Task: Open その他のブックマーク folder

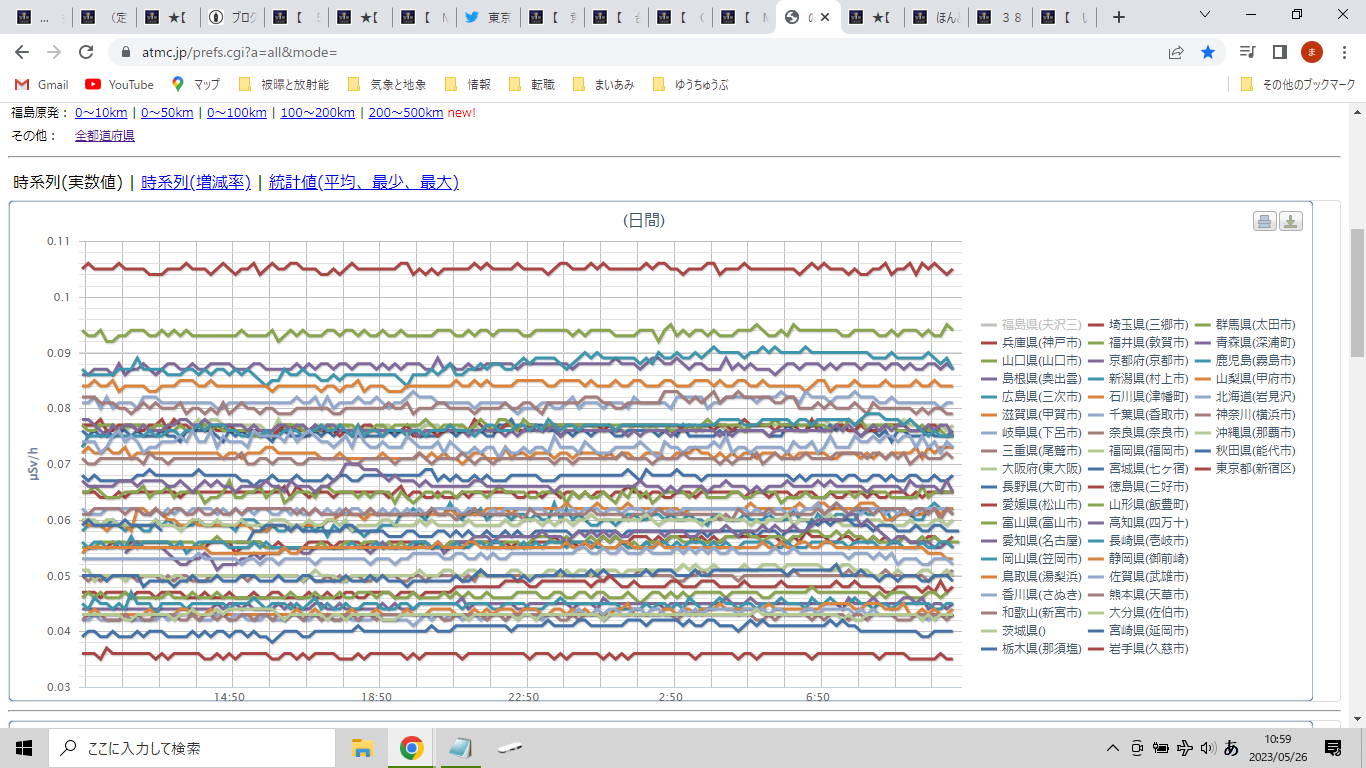Action: tap(1298, 85)
